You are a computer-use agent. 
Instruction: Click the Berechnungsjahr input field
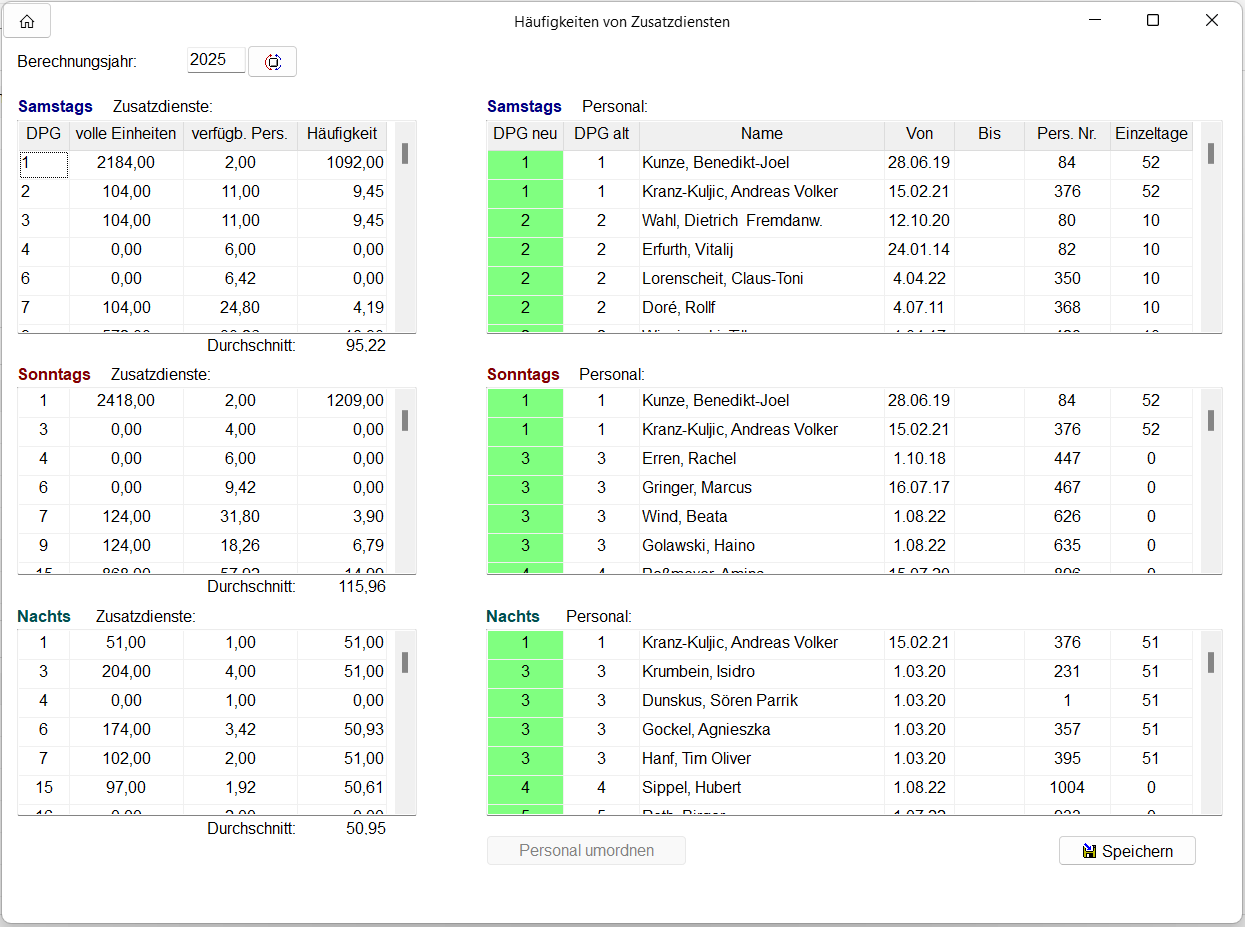(215, 60)
